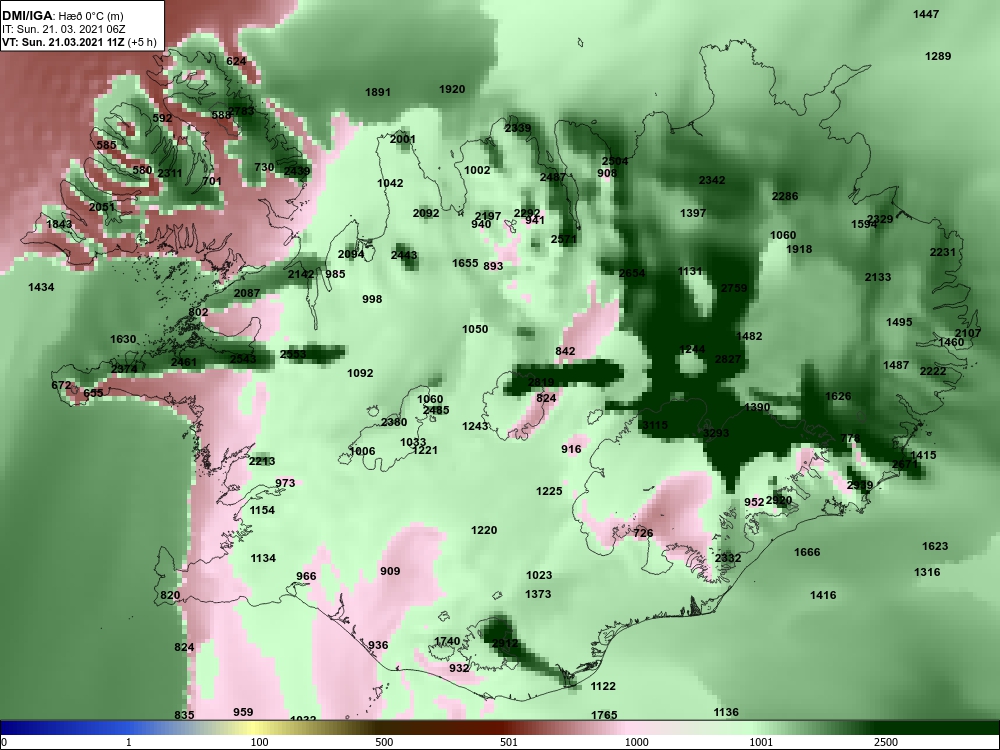Screen dimensions: 1000x750
Task: Select the map value 1655
Action: (x=466, y=263)
